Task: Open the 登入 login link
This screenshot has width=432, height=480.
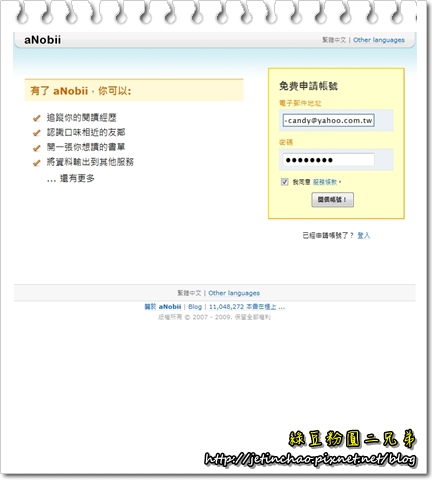Action: coord(364,235)
